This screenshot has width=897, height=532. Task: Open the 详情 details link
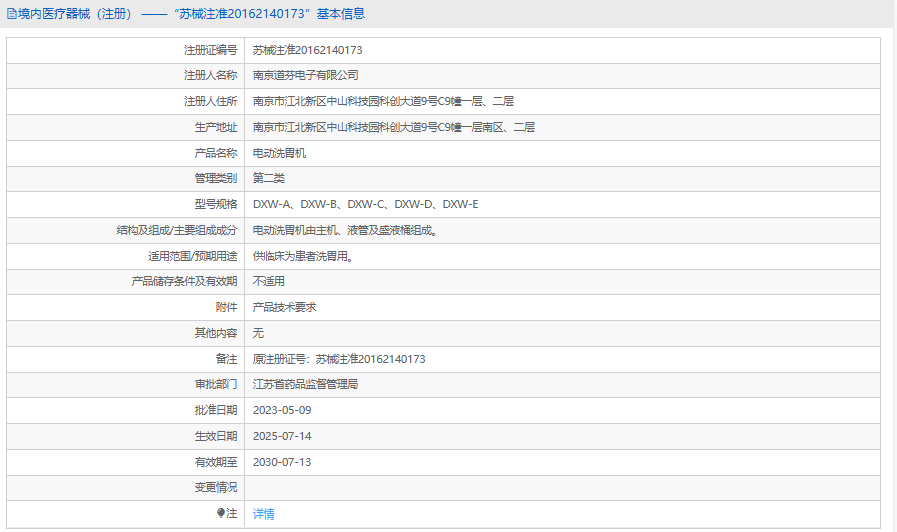tap(263, 514)
